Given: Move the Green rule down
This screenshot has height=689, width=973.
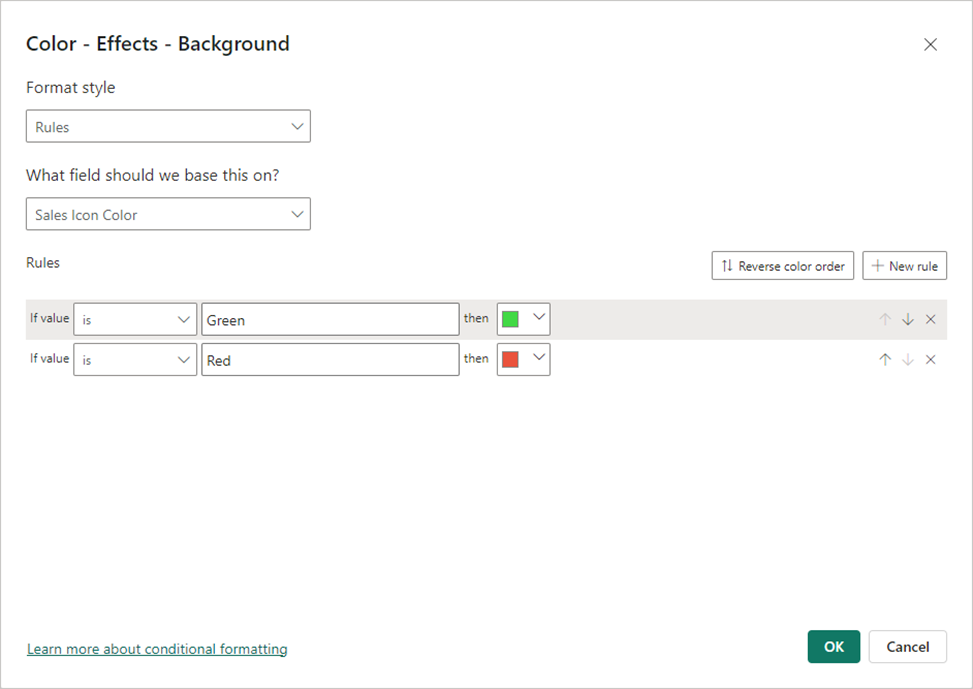Looking at the screenshot, I should tap(907, 320).
